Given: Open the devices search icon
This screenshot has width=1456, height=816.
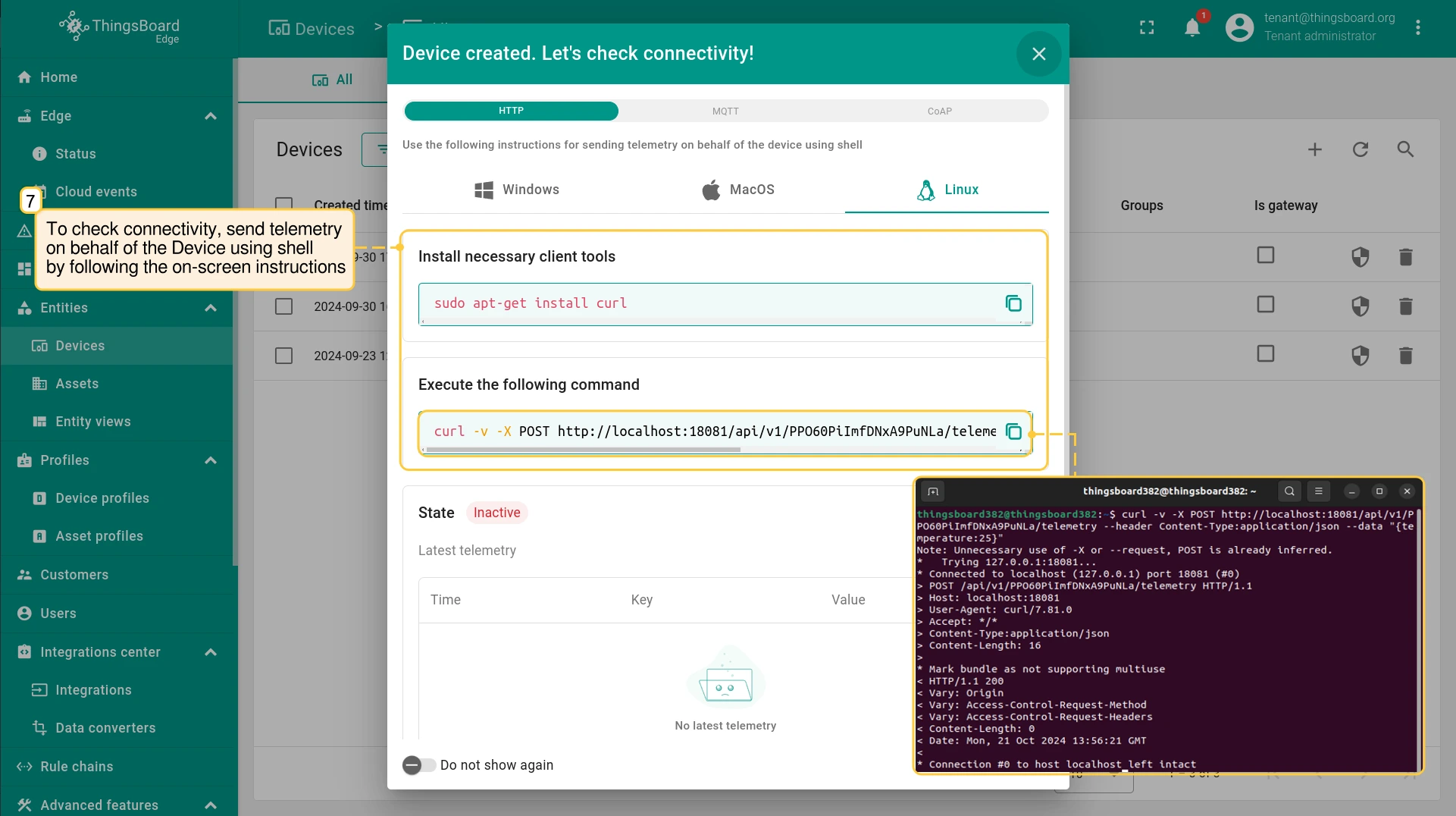Looking at the screenshot, I should [1405, 149].
